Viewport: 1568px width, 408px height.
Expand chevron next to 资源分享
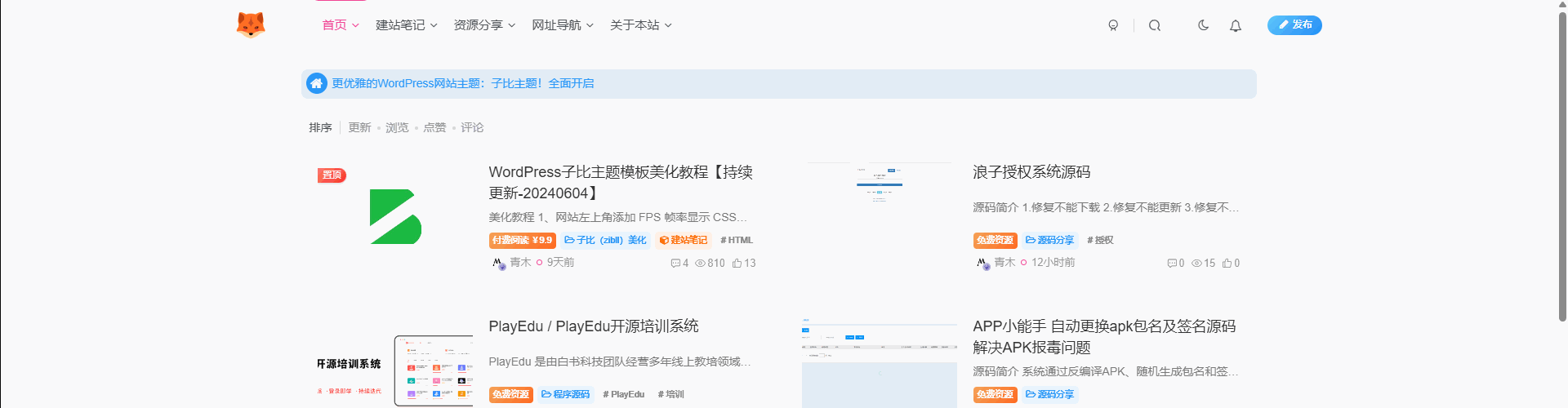point(512,25)
